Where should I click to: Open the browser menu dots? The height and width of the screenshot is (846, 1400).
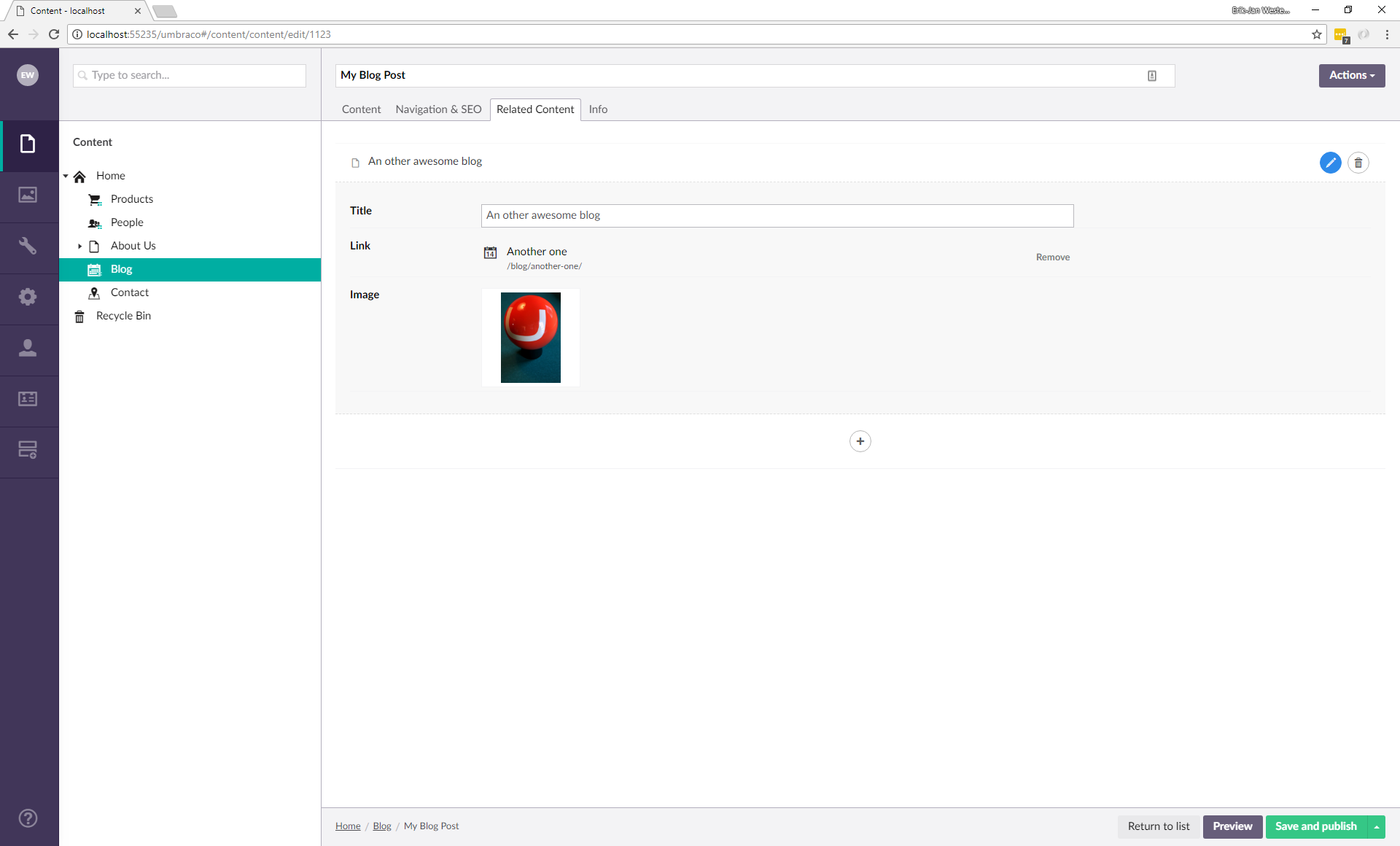pos(1387,34)
